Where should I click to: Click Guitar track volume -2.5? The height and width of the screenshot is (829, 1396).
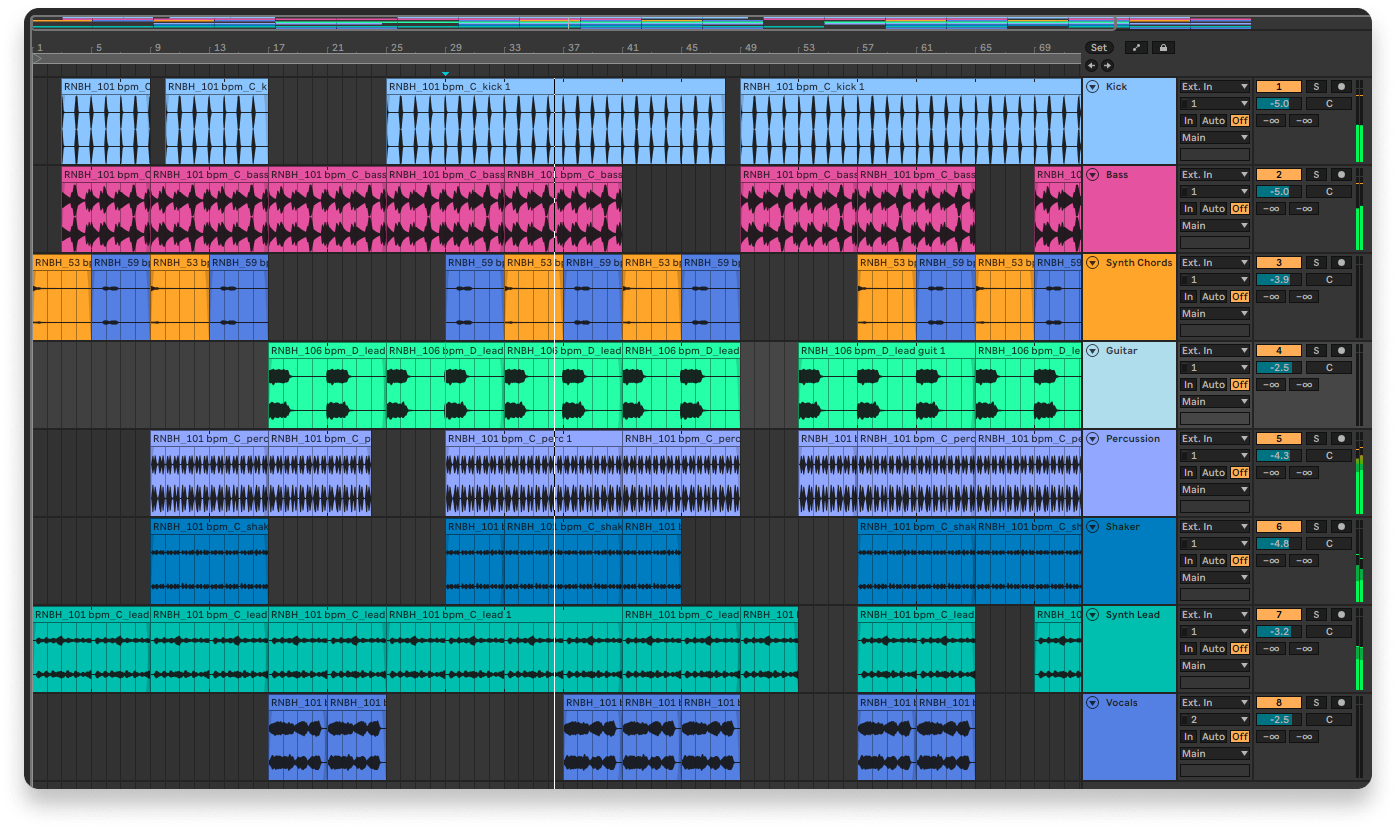coord(1279,368)
